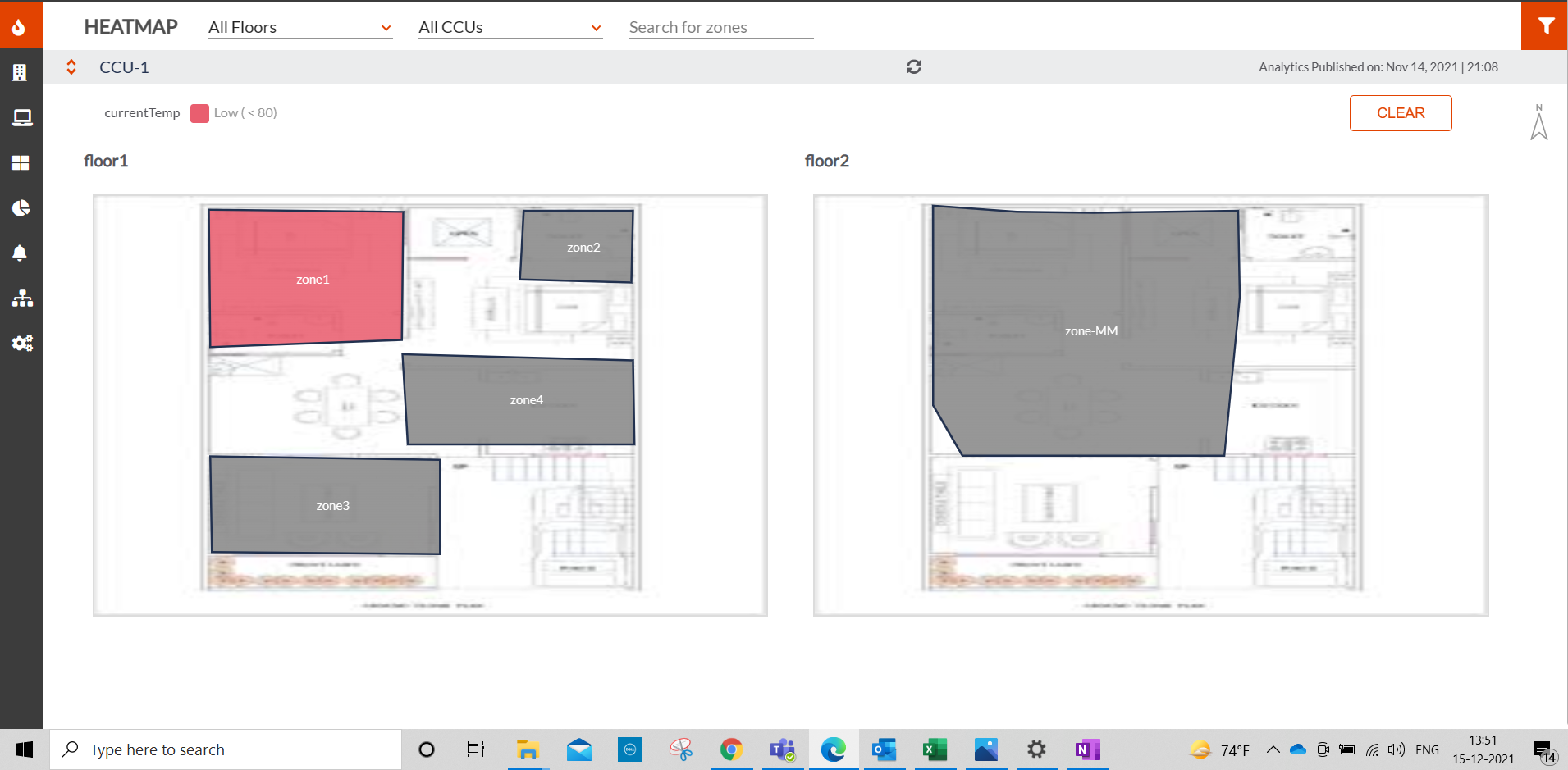
Task: Open the All Floors dropdown
Action: tap(300, 27)
